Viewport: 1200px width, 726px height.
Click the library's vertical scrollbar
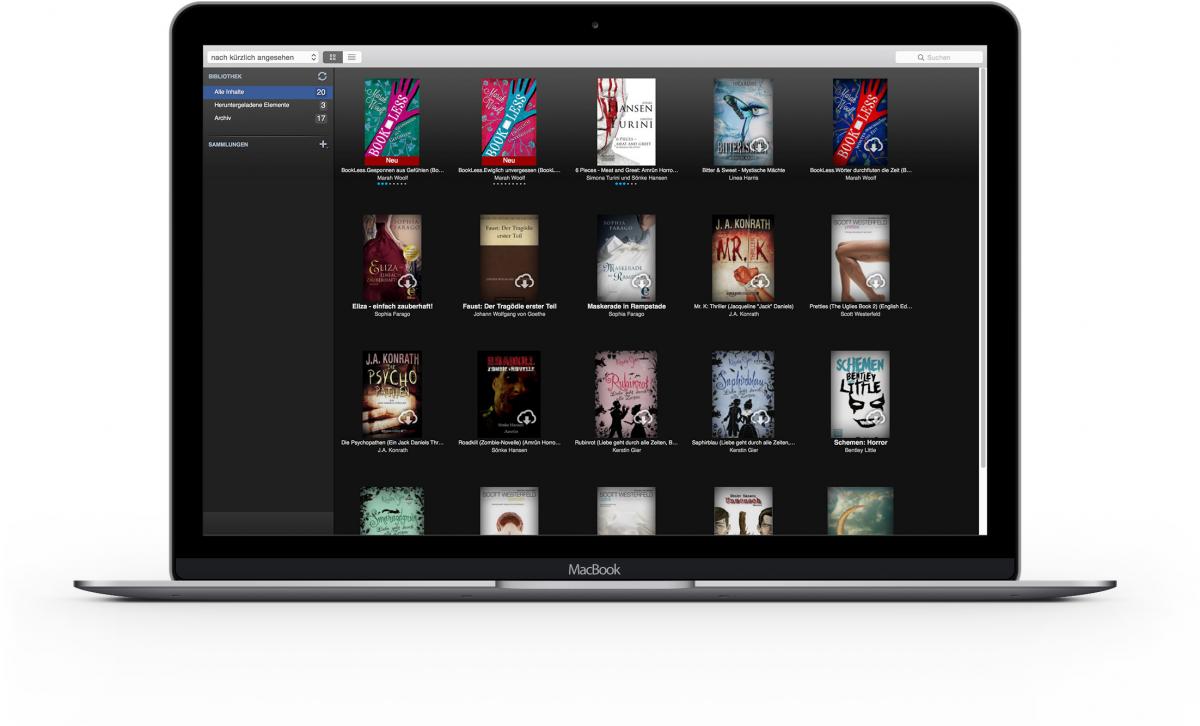[983, 268]
